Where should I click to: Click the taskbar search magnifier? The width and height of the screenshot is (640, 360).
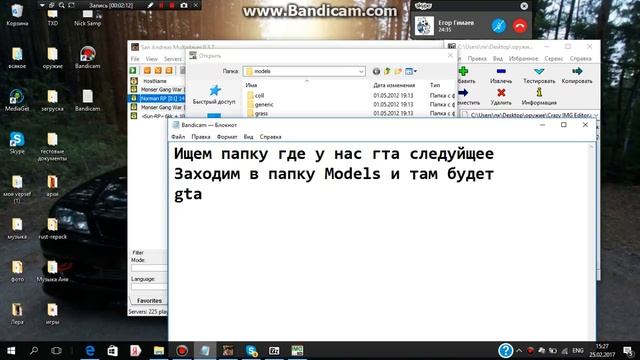[x=34, y=350]
